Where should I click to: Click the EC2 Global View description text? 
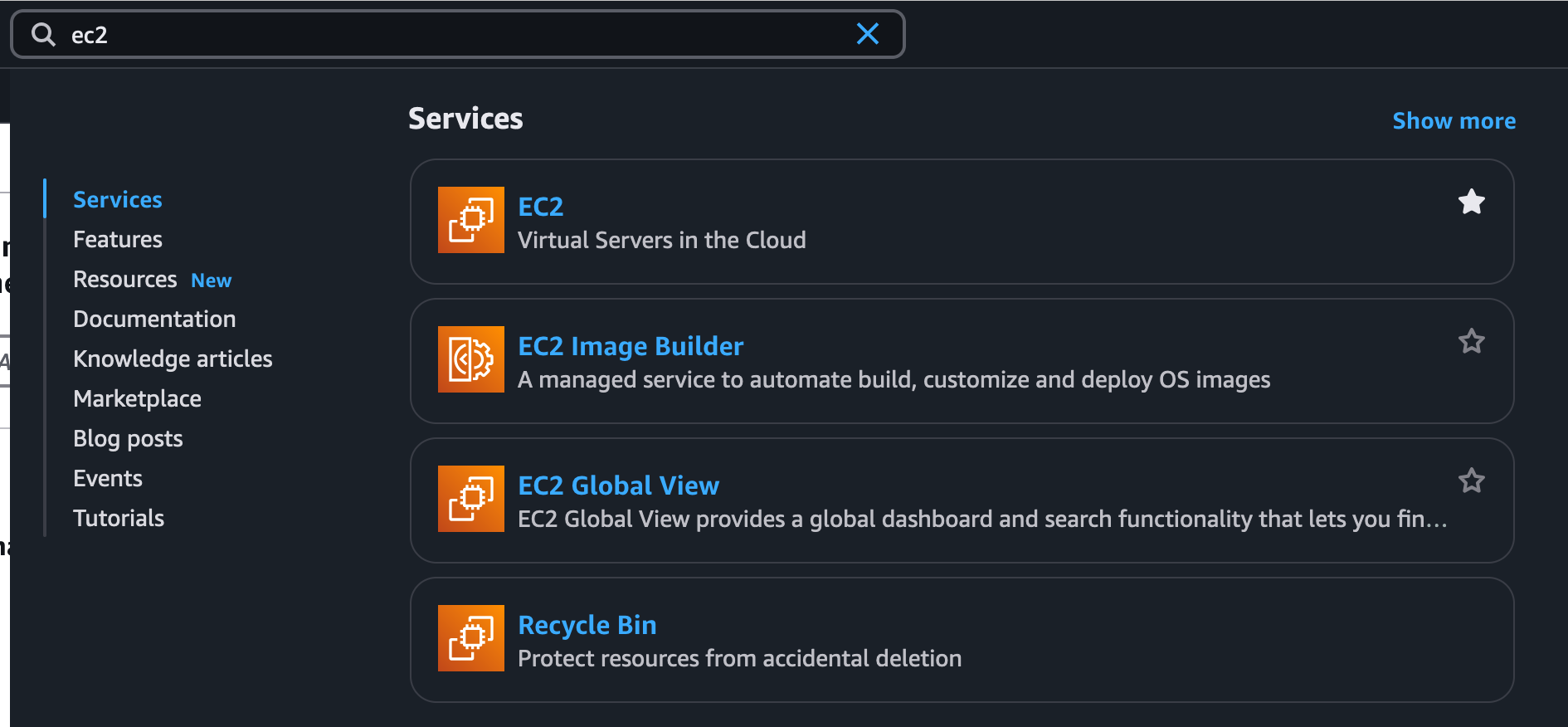(x=982, y=520)
